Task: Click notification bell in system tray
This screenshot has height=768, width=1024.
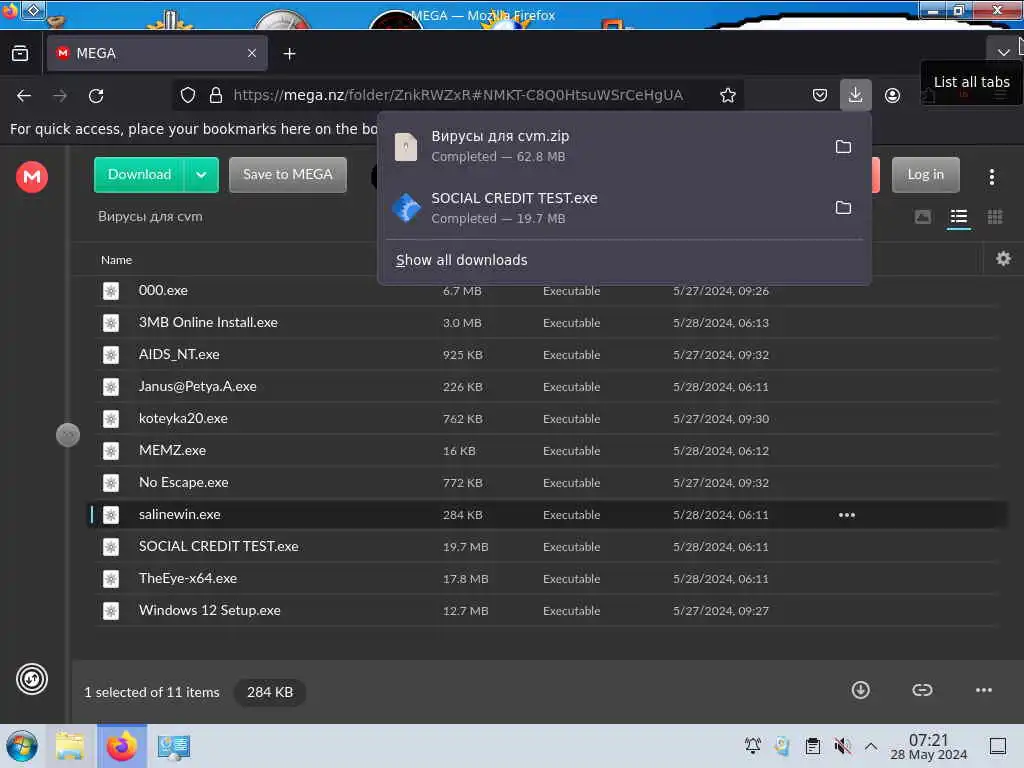Action: pyautogui.click(x=752, y=746)
